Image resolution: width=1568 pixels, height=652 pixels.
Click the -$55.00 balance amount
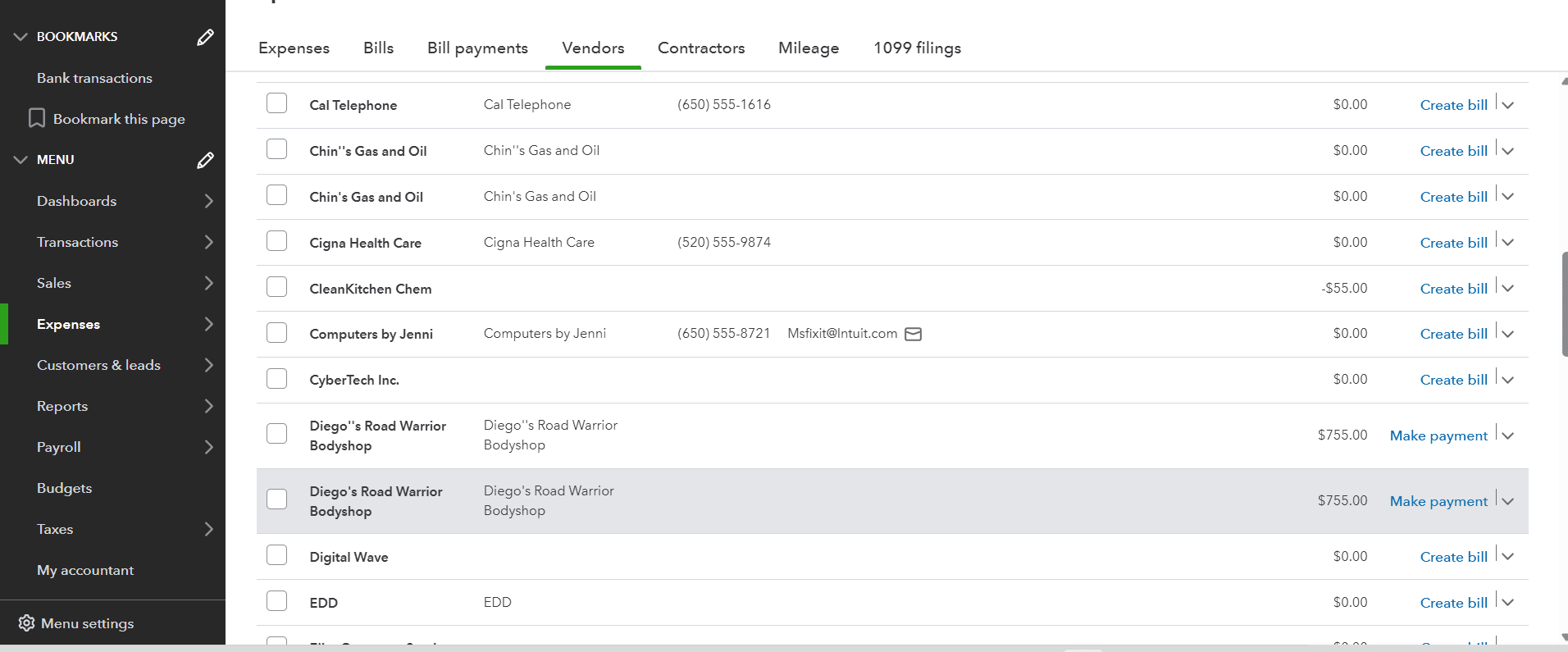click(x=1344, y=288)
